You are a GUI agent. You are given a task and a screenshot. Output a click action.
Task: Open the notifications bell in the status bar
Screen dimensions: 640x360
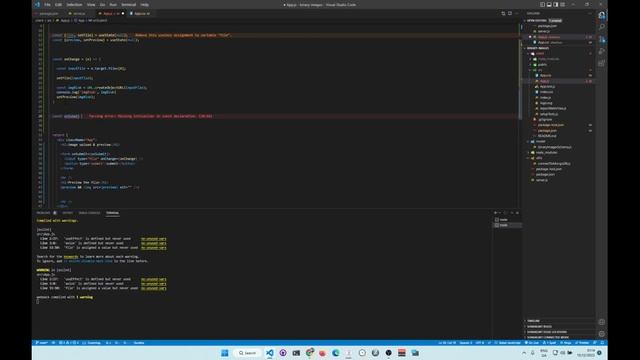point(602,343)
